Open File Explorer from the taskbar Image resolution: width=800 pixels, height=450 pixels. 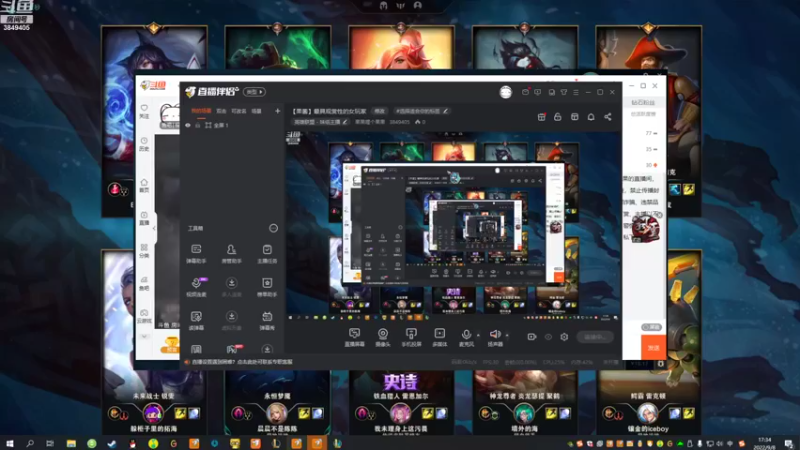click(x=71, y=443)
